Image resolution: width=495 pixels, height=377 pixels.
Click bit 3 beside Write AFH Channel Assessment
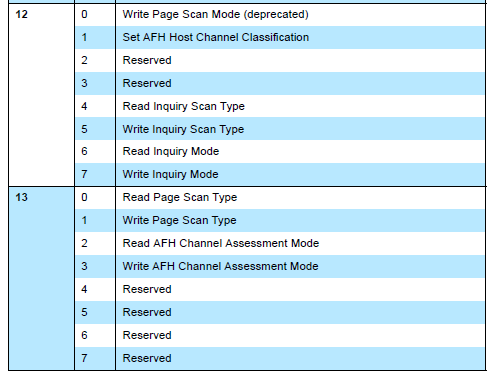click(x=84, y=266)
